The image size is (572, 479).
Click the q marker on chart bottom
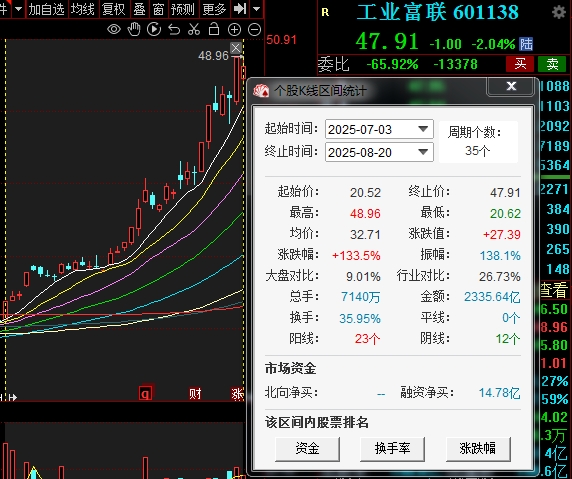click(145, 394)
